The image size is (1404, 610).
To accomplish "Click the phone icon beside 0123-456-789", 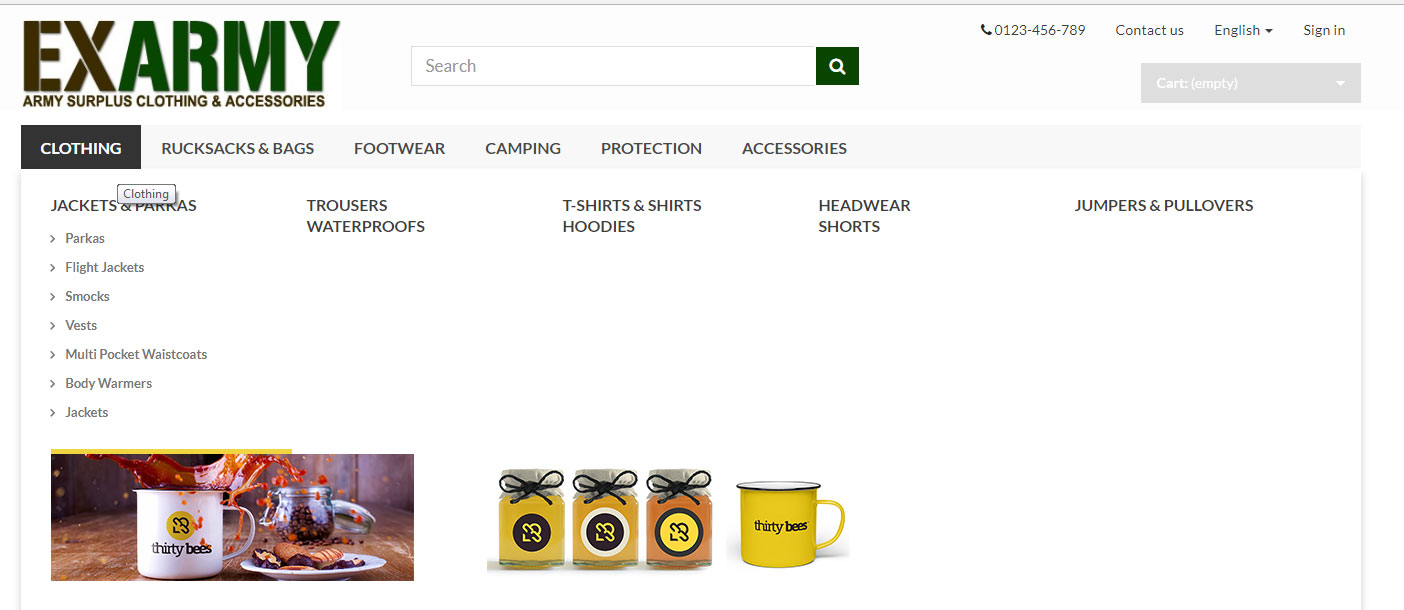I will click(x=986, y=30).
